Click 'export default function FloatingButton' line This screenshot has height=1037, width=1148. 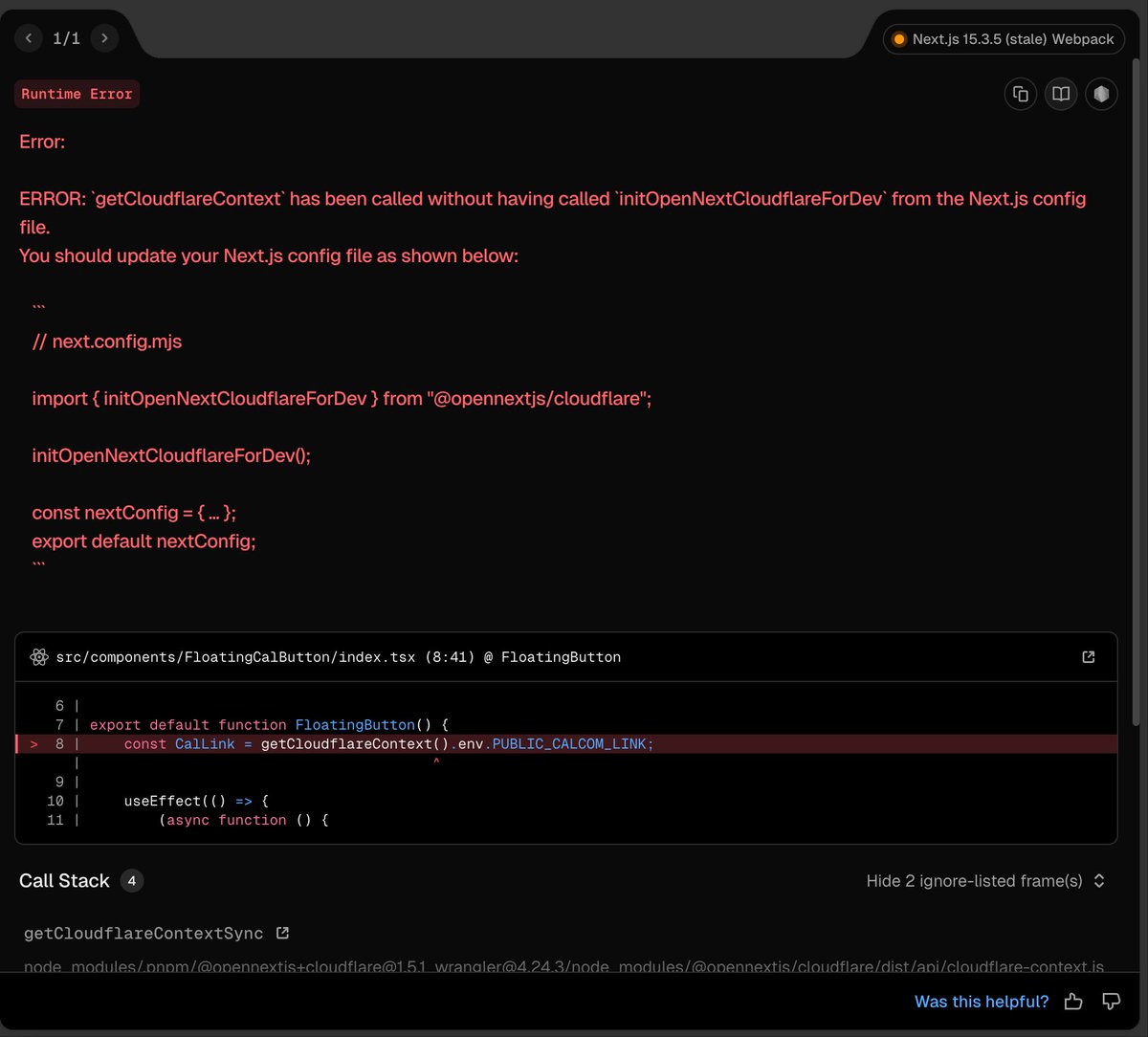pyautogui.click(x=269, y=725)
